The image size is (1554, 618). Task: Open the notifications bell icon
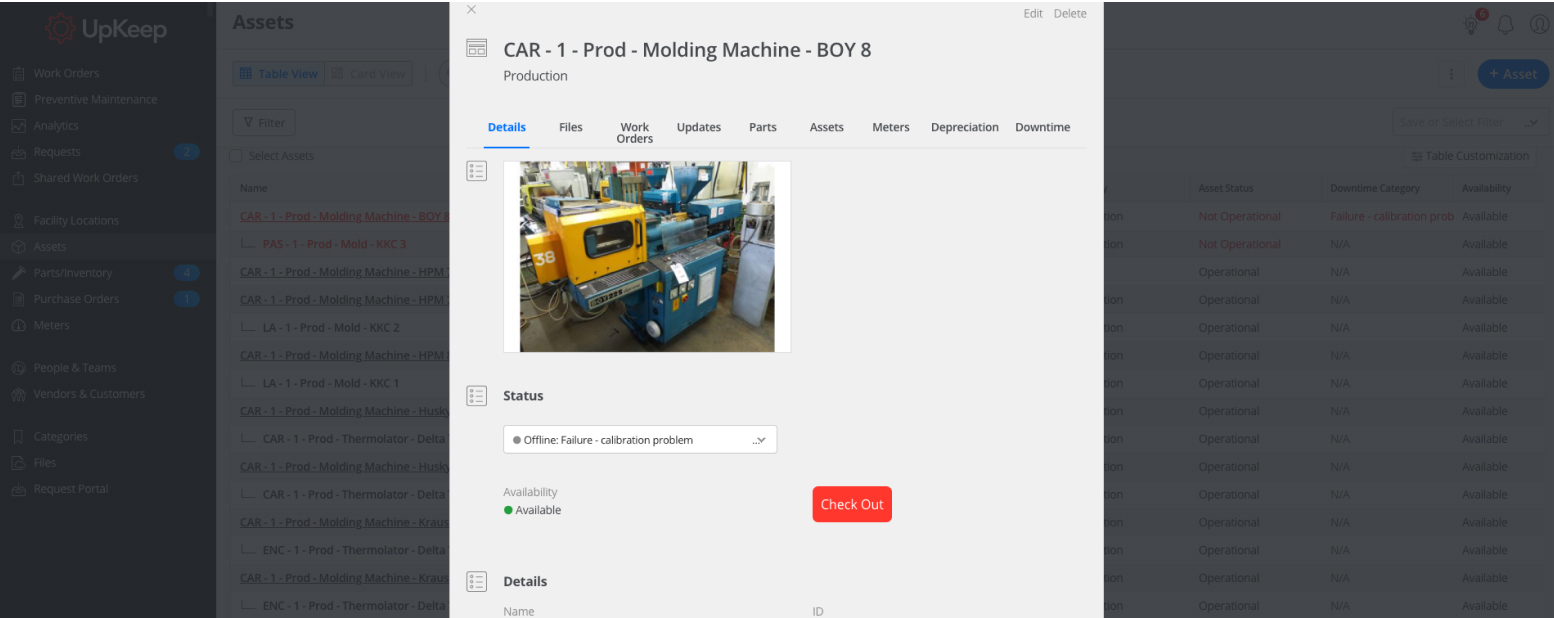[1506, 25]
